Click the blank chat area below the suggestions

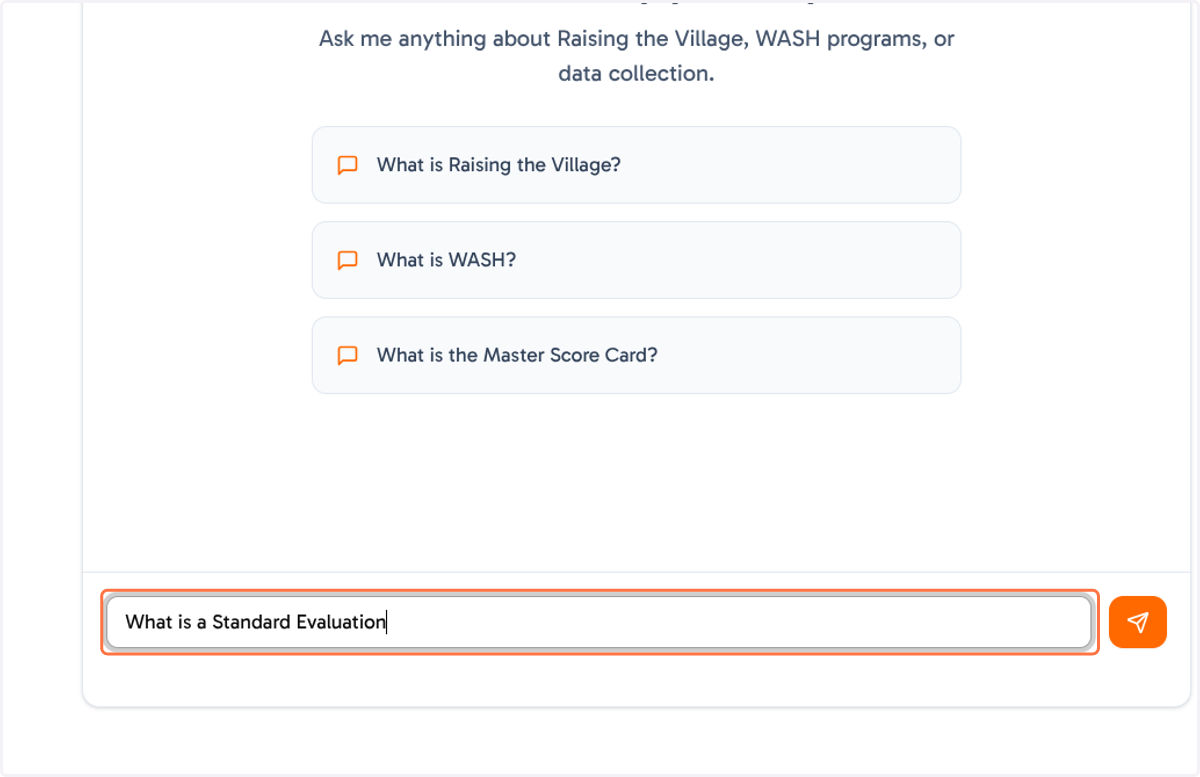coord(636,480)
